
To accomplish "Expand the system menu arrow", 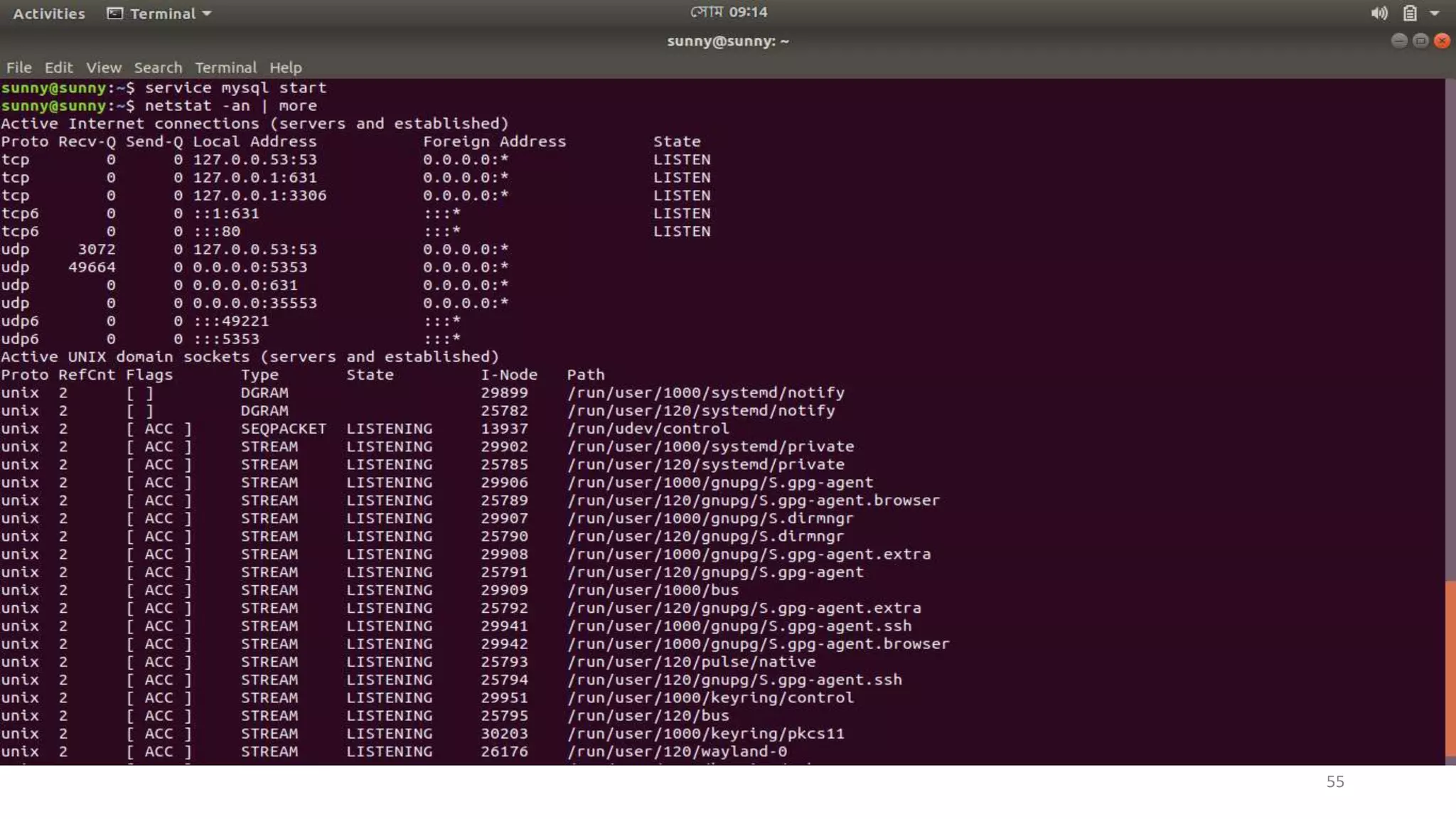I will tap(1435, 13).
